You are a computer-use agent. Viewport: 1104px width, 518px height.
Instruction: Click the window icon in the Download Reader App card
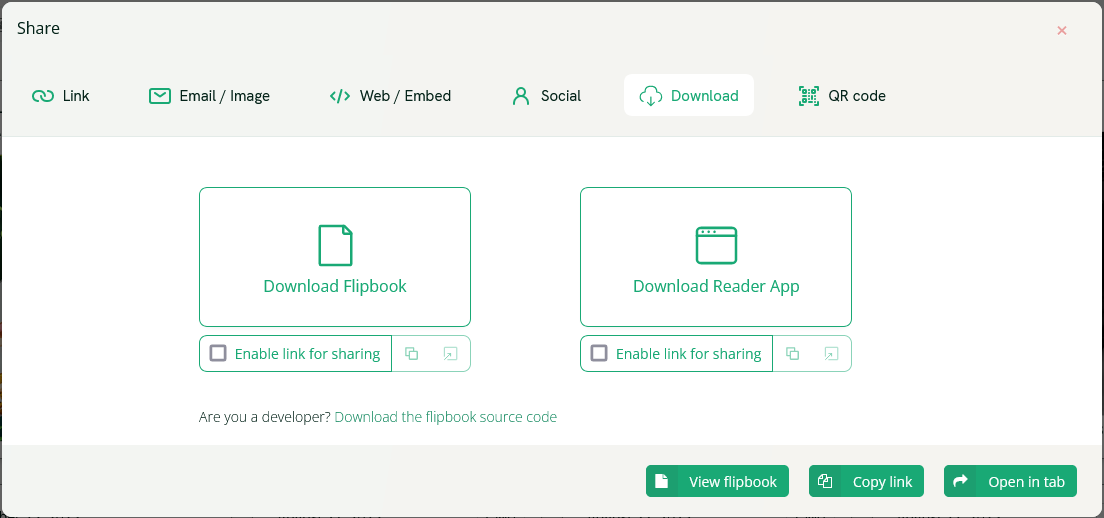pyautogui.click(x=716, y=245)
